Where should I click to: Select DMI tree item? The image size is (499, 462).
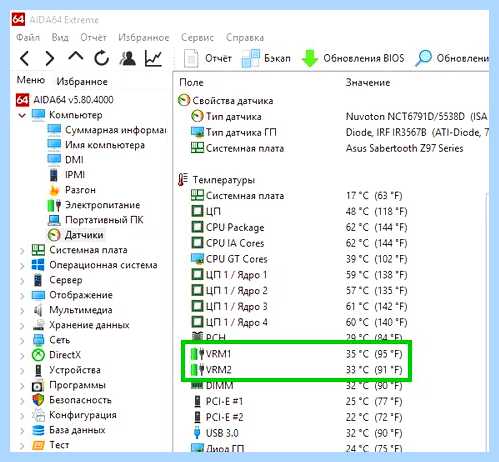[x=65, y=160]
